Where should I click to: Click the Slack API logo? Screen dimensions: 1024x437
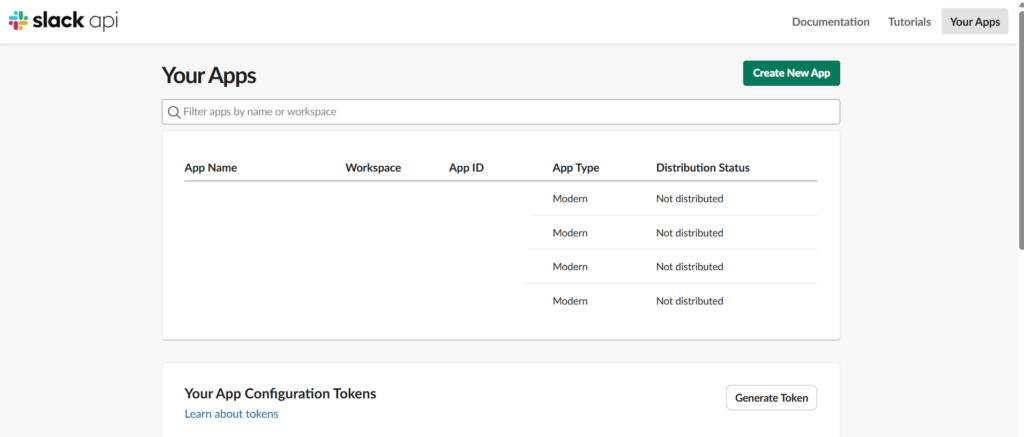click(x=63, y=21)
